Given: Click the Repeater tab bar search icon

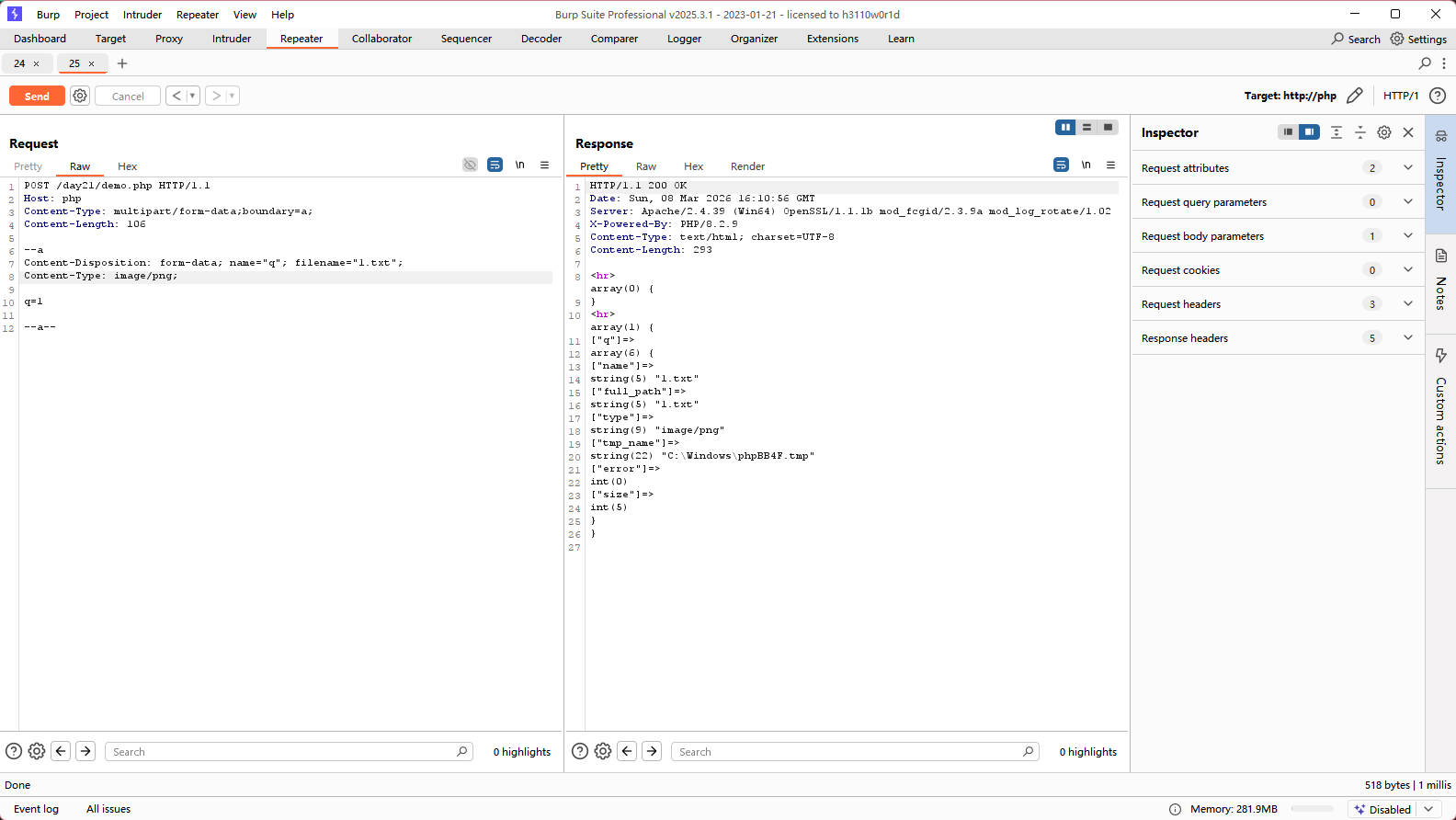Looking at the screenshot, I should [x=1425, y=63].
